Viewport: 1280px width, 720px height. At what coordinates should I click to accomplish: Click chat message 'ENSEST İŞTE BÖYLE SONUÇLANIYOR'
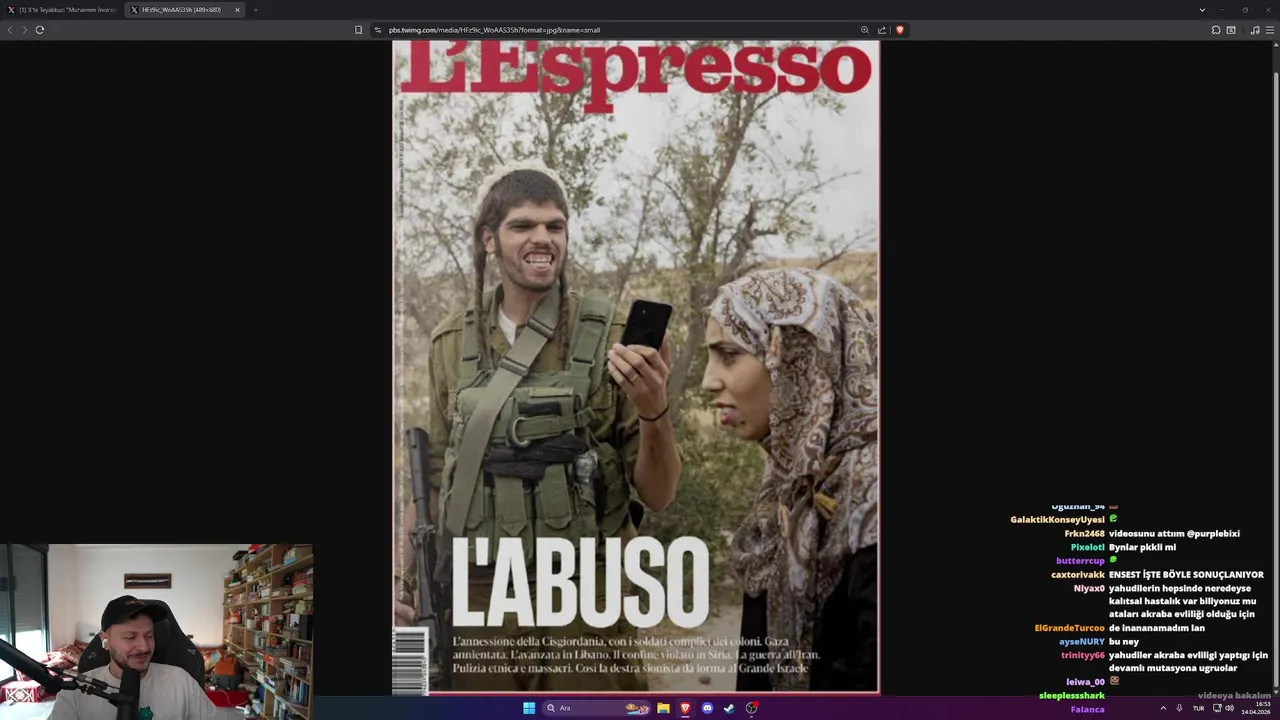tap(1186, 575)
